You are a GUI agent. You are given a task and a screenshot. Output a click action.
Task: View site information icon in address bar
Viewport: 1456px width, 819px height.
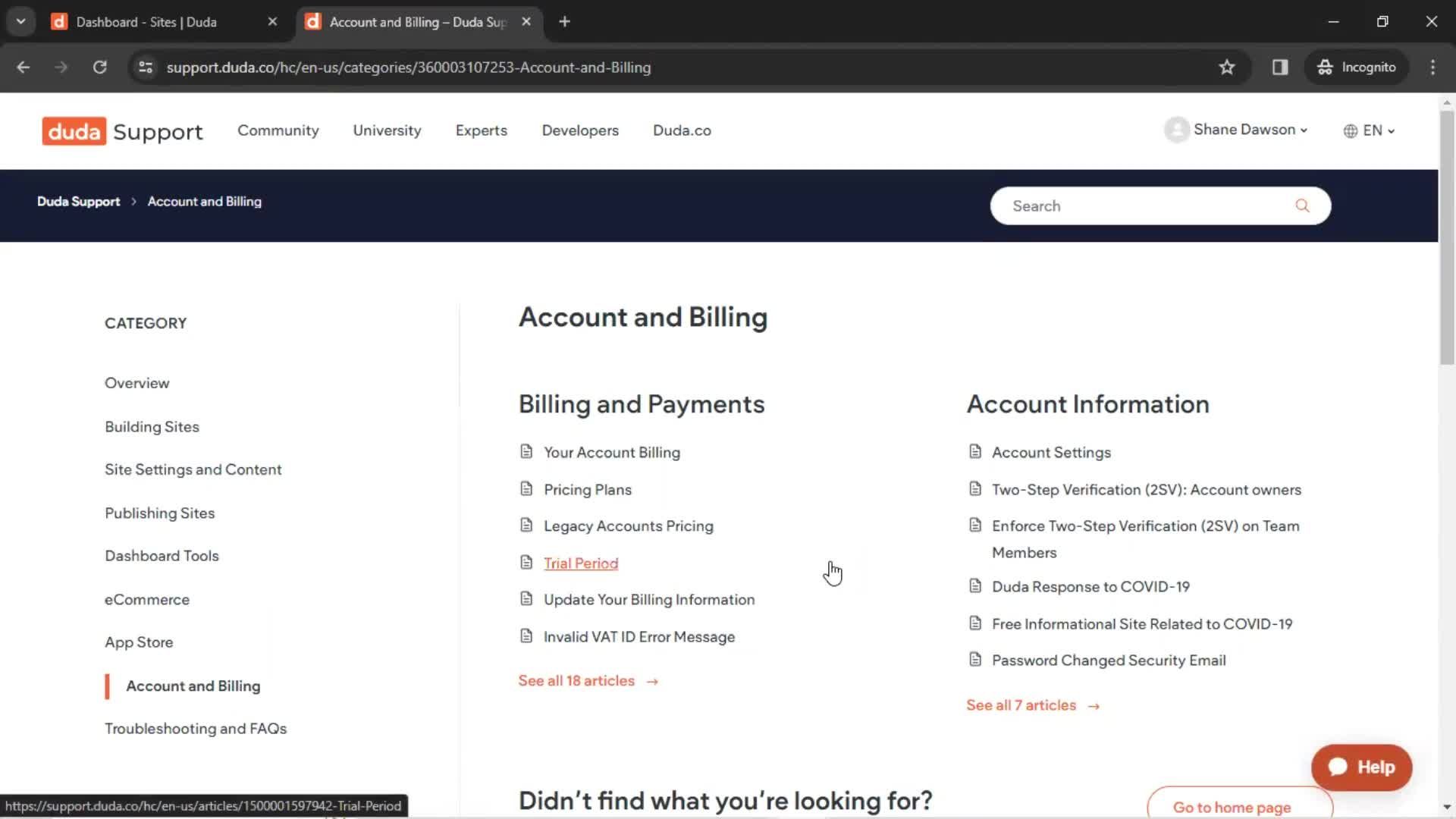[146, 67]
